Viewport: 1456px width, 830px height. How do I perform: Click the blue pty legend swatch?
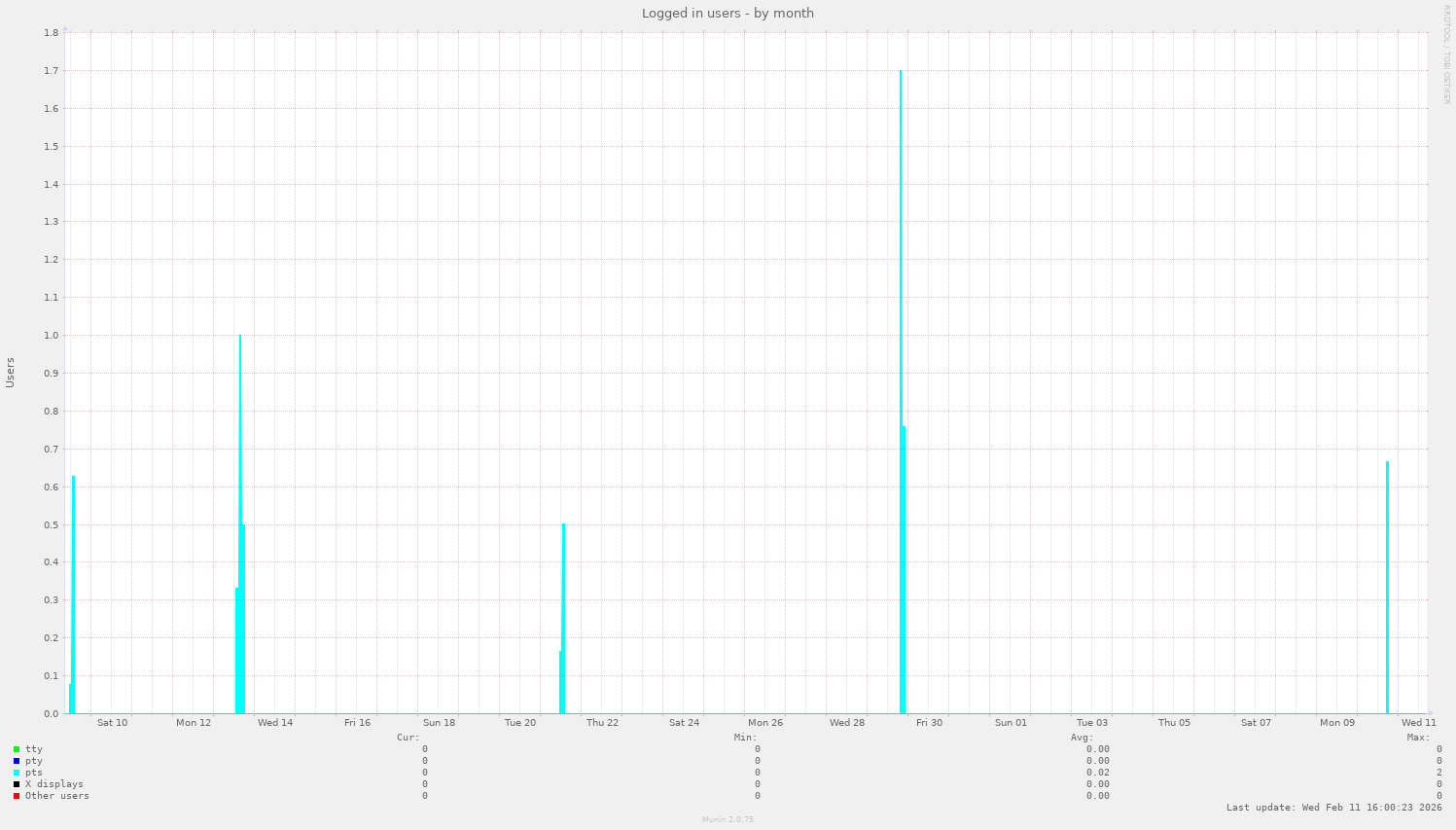[17, 761]
